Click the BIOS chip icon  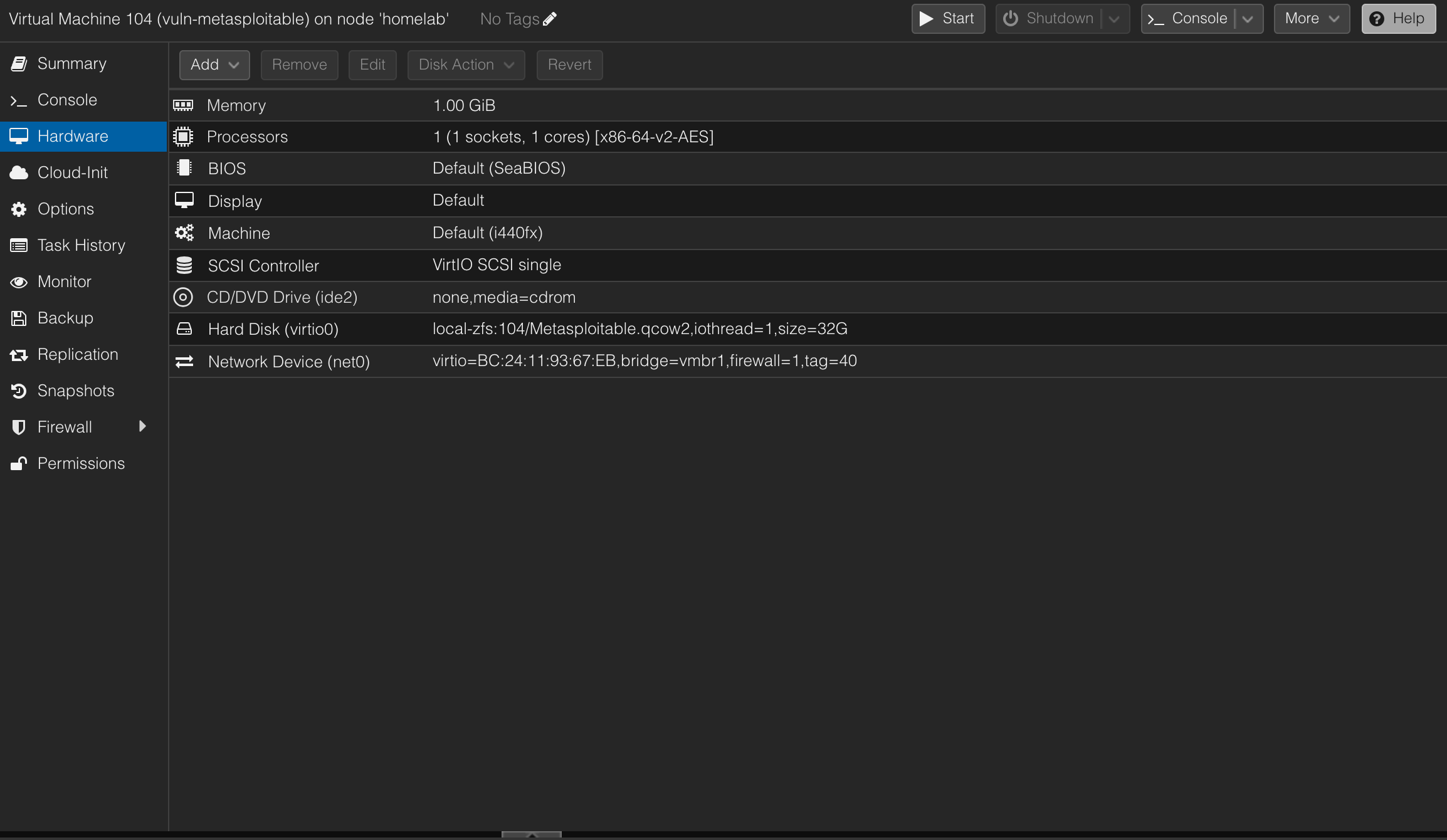[184, 168]
